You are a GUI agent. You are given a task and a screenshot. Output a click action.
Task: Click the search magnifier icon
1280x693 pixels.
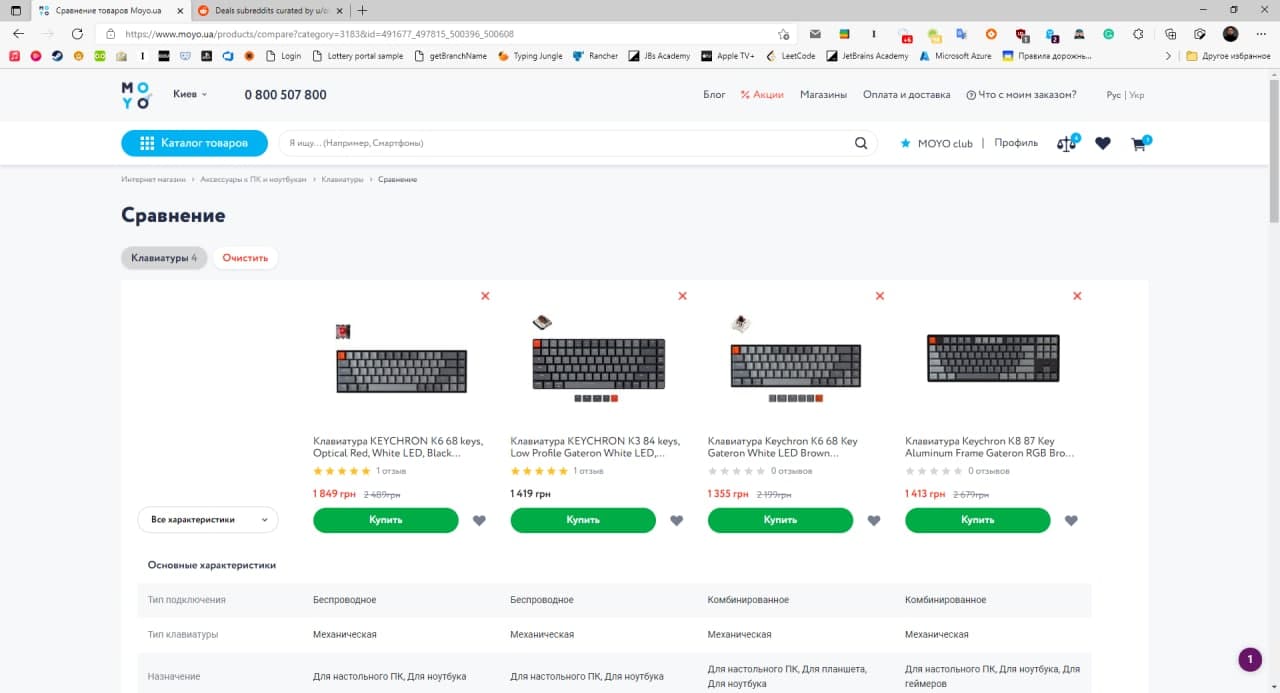pos(861,143)
